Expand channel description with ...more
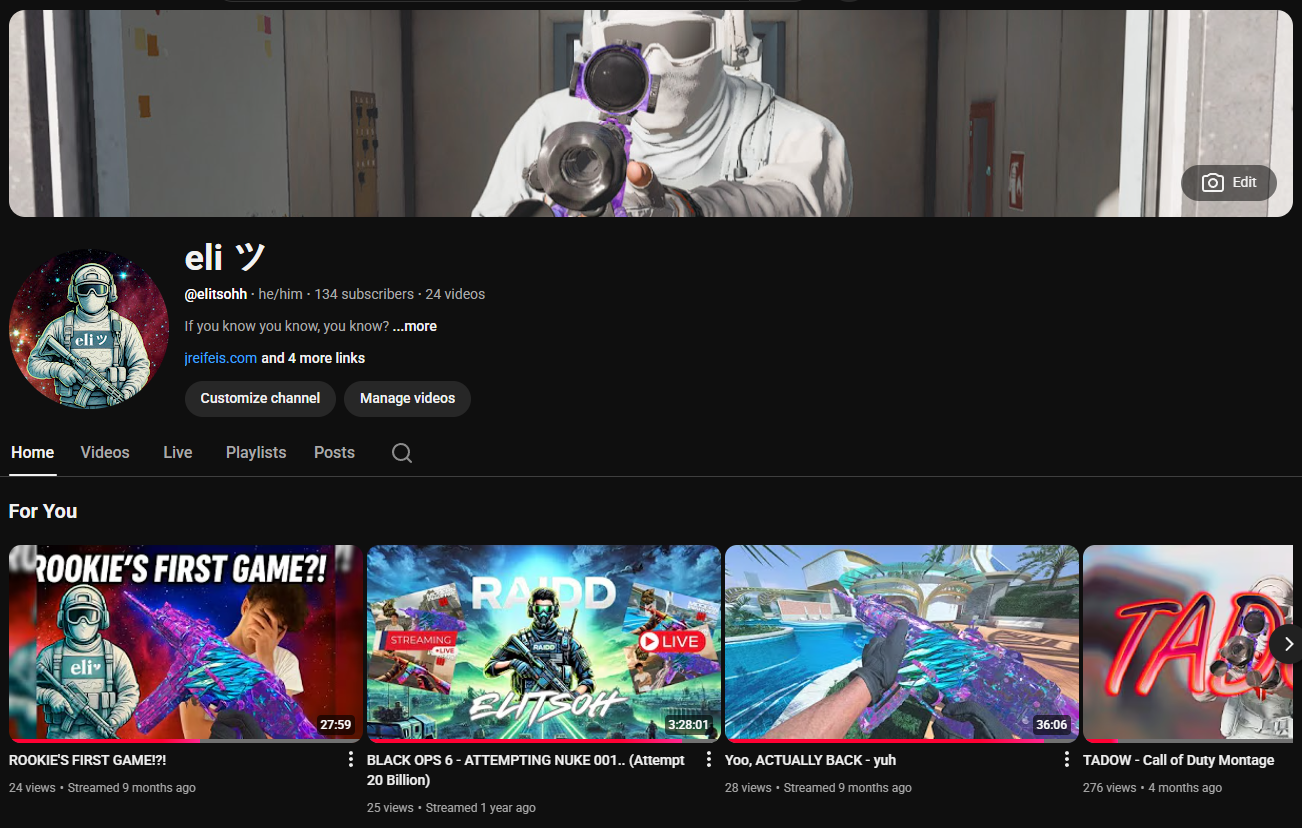Image resolution: width=1302 pixels, height=828 pixels. (x=414, y=326)
